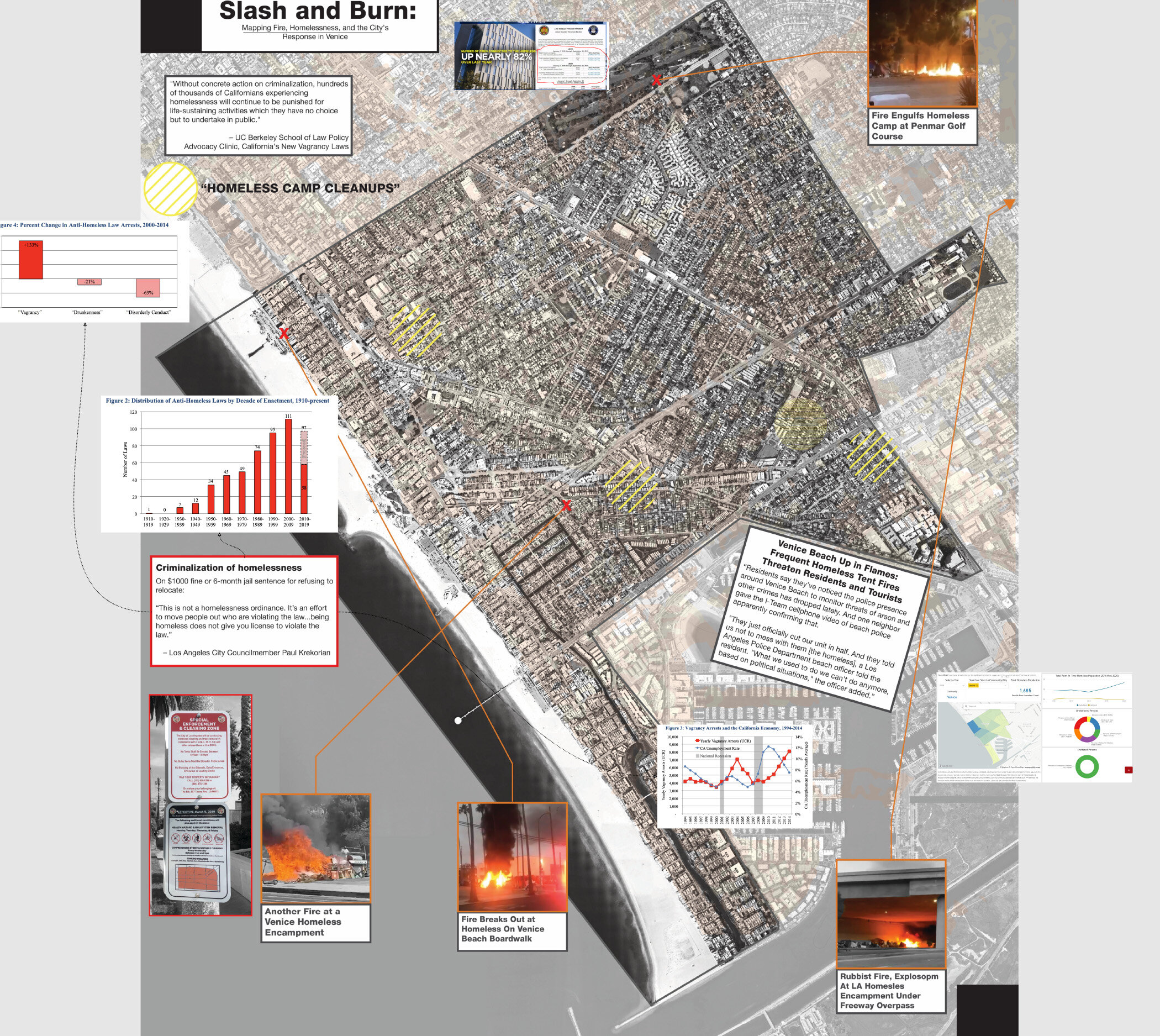
Task: Click the Paul Krekorian attribution line
Action: point(246,653)
